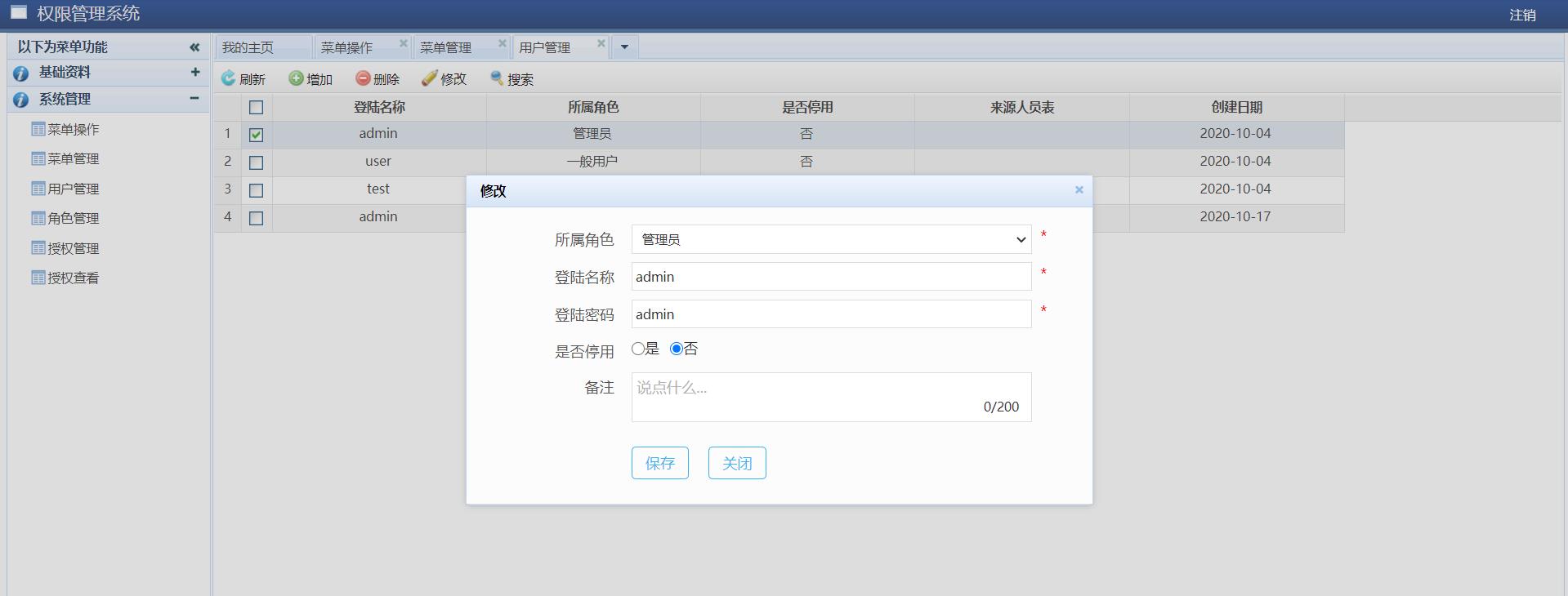
Task: Click the green add (增加) icon
Action: pyautogui.click(x=296, y=78)
